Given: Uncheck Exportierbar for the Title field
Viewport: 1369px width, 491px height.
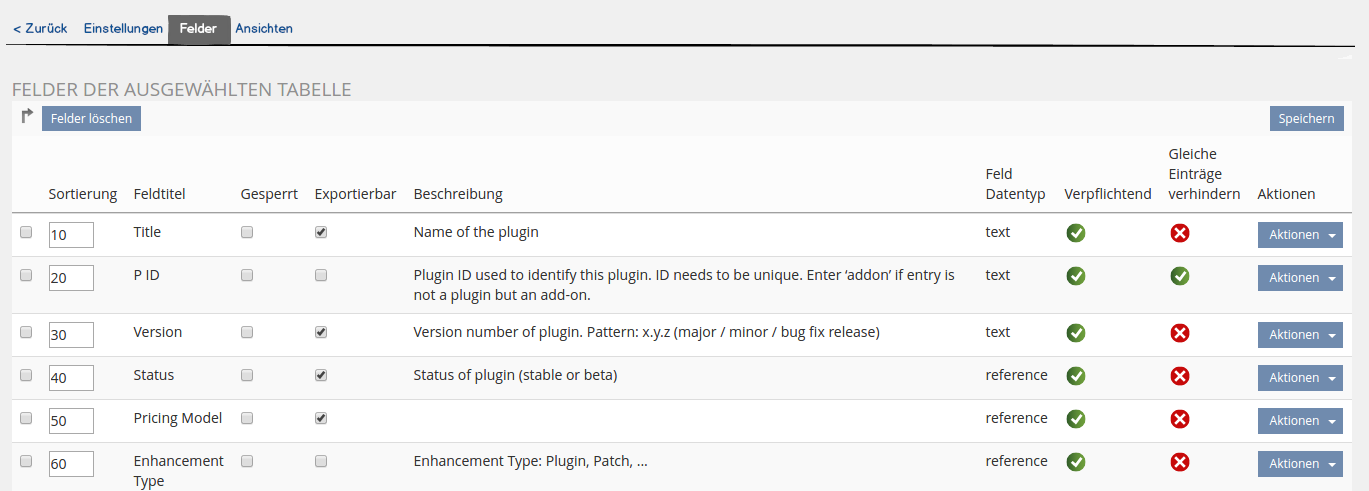Looking at the screenshot, I should (x=321, y=232).
